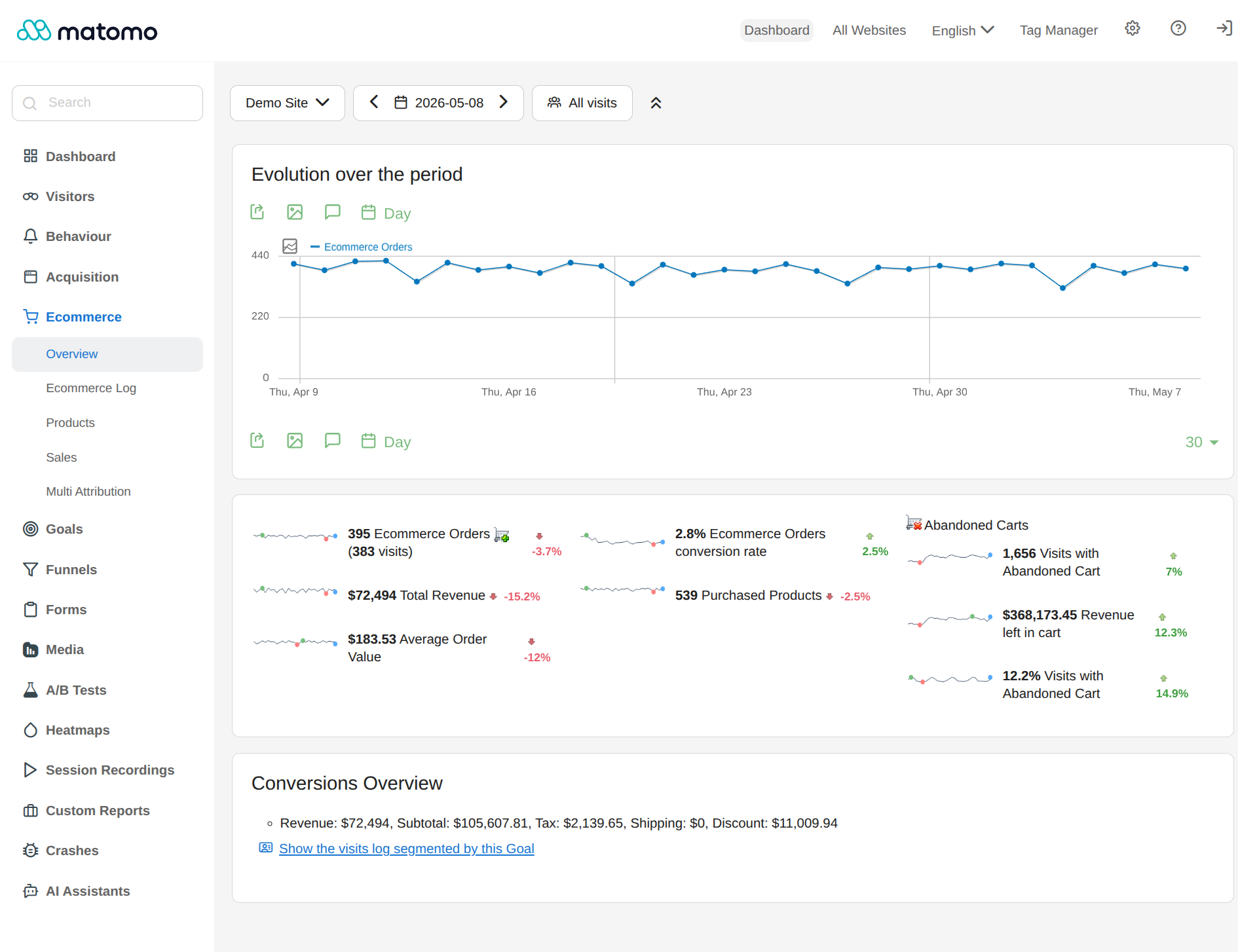
Task: Toggle the Ecommerce Orders series in legend
Action: click(361, 247)
